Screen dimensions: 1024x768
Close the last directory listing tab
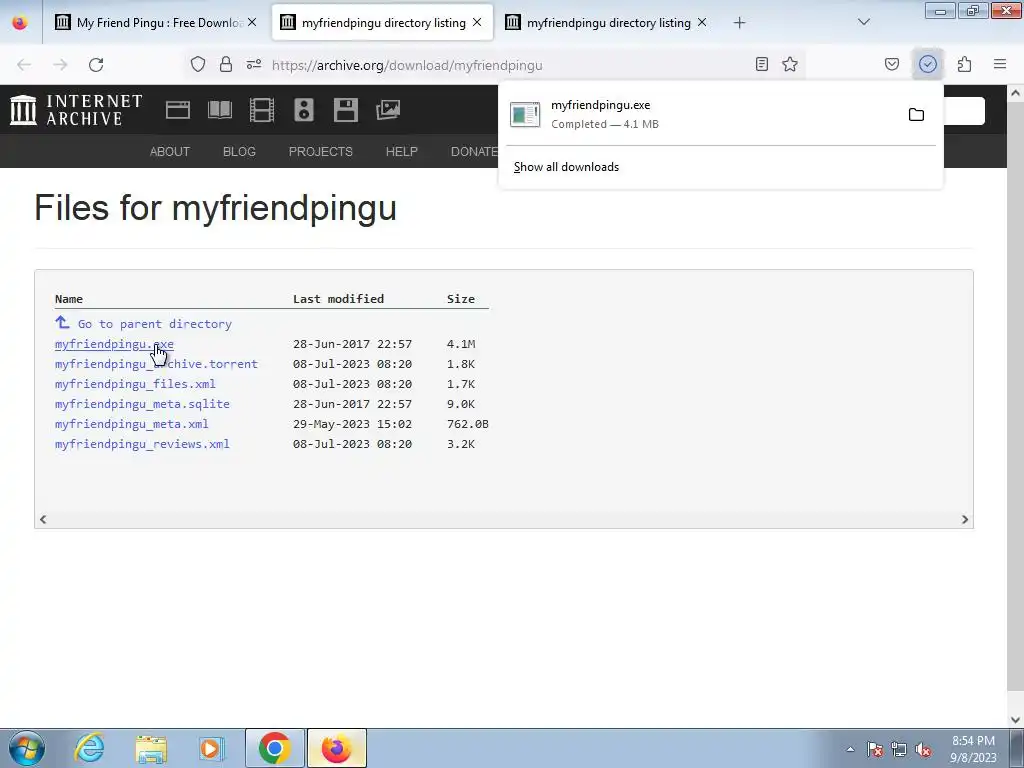702,22
